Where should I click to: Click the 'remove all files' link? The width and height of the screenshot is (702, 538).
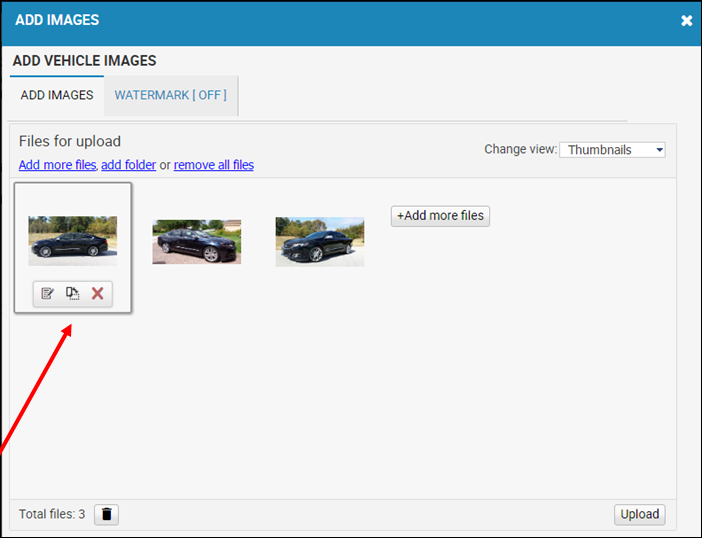214,165
